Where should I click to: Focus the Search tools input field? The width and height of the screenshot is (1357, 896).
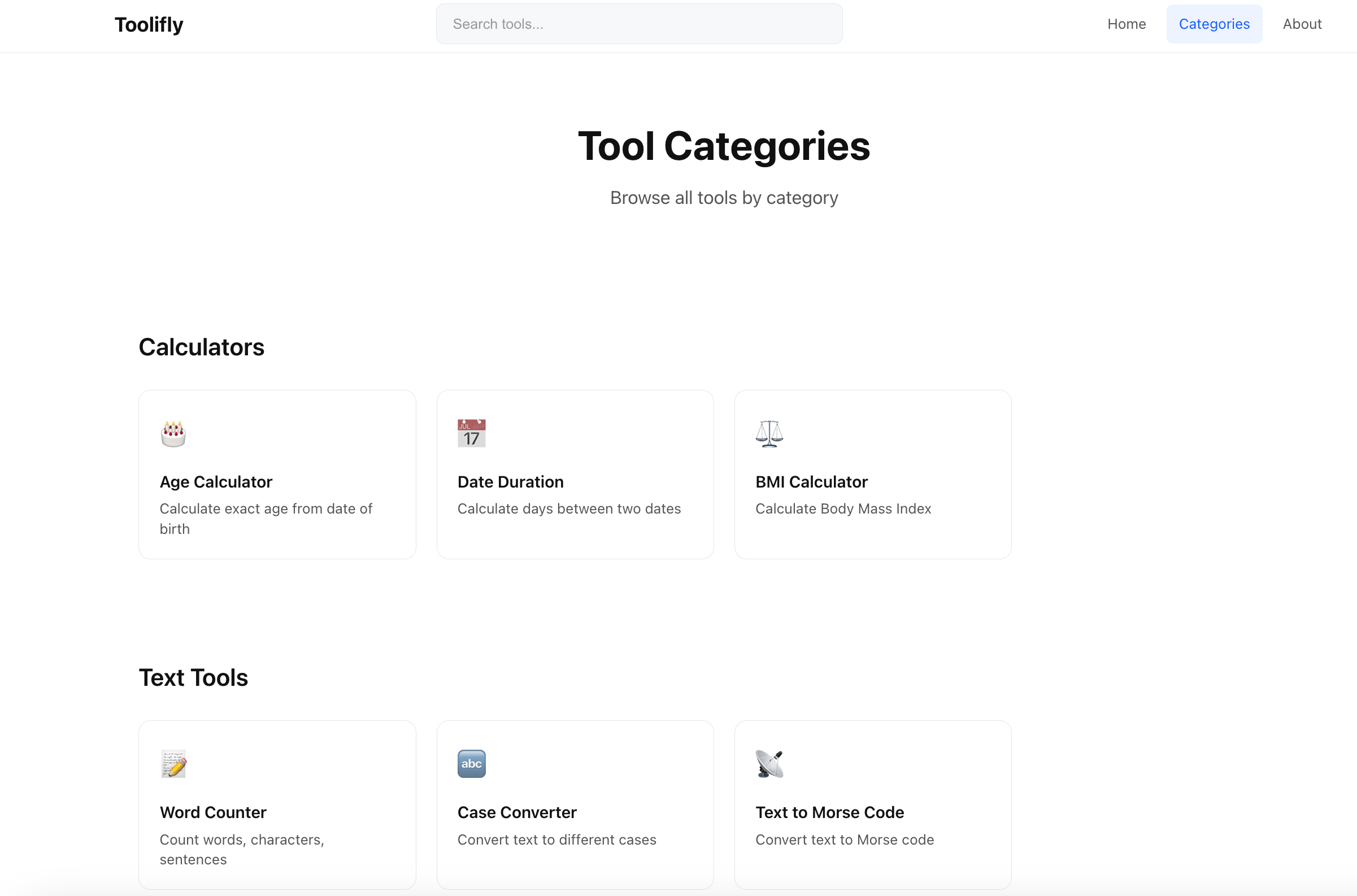[639, 24]
